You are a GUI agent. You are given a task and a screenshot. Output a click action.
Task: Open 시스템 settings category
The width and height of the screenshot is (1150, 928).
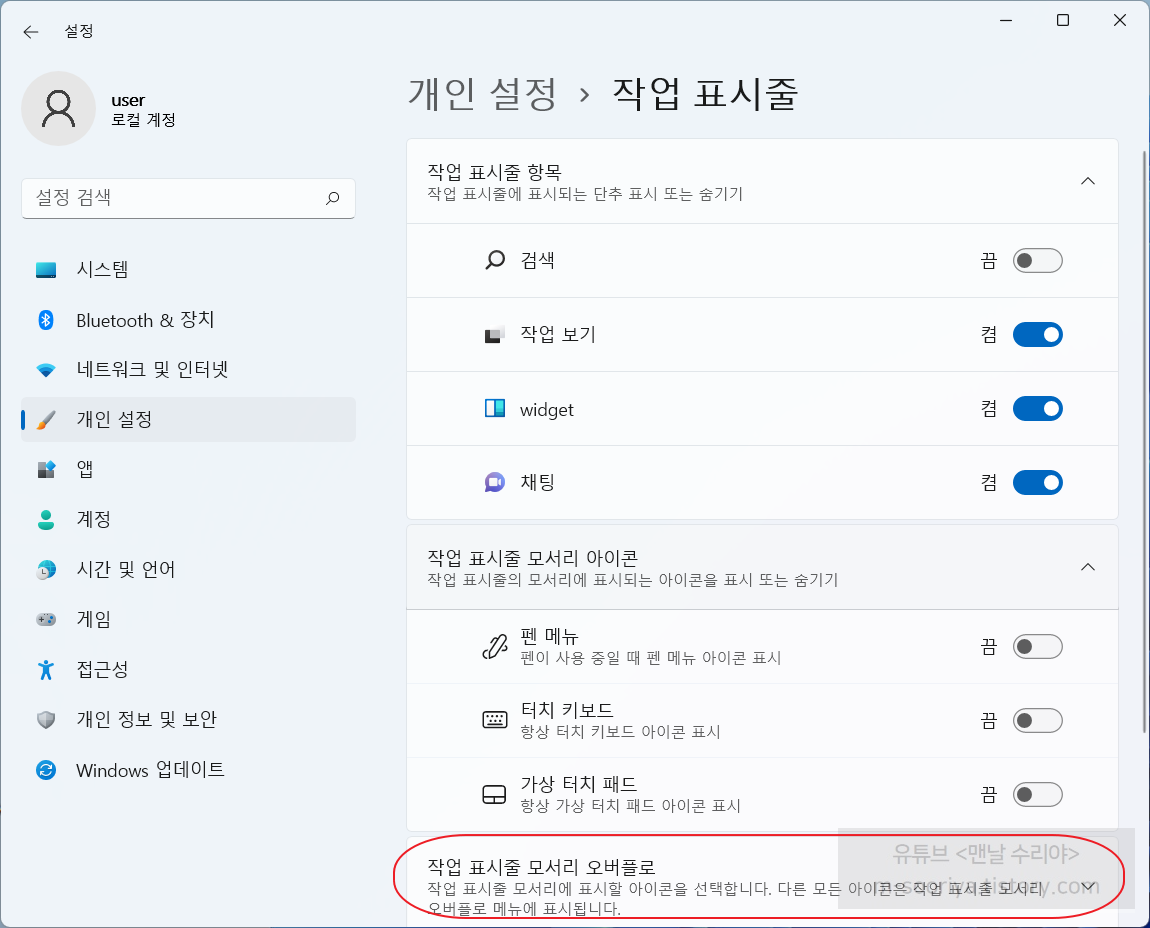(188, 270)
